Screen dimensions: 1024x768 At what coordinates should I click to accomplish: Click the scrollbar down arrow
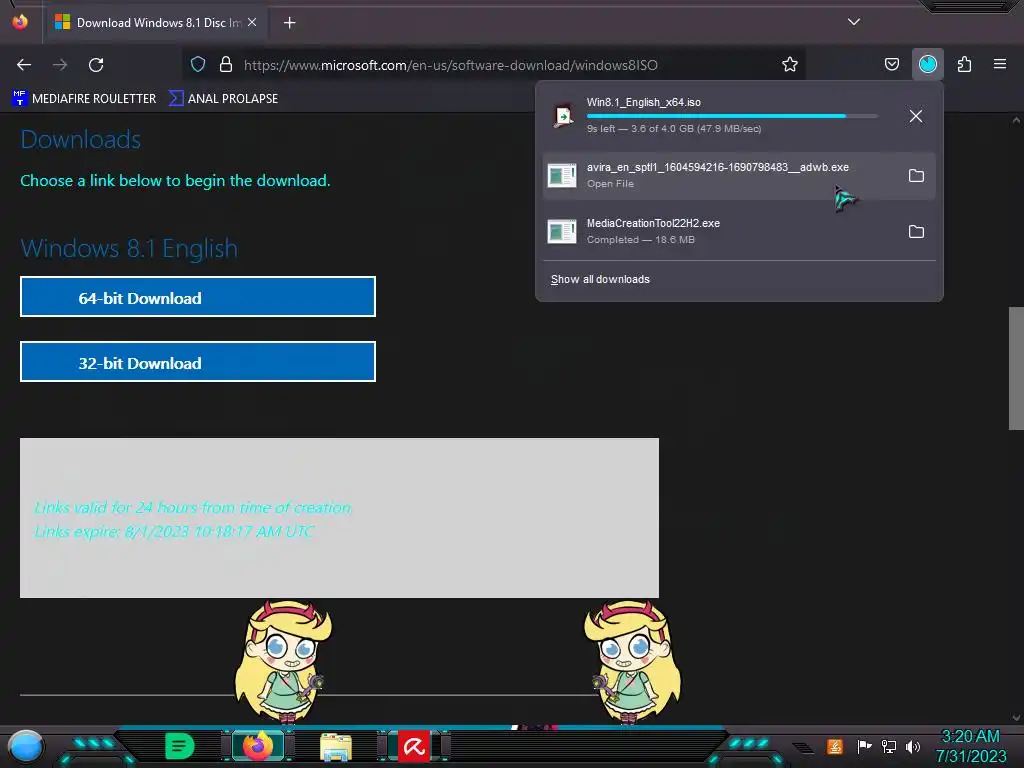tap(1016, 718)
